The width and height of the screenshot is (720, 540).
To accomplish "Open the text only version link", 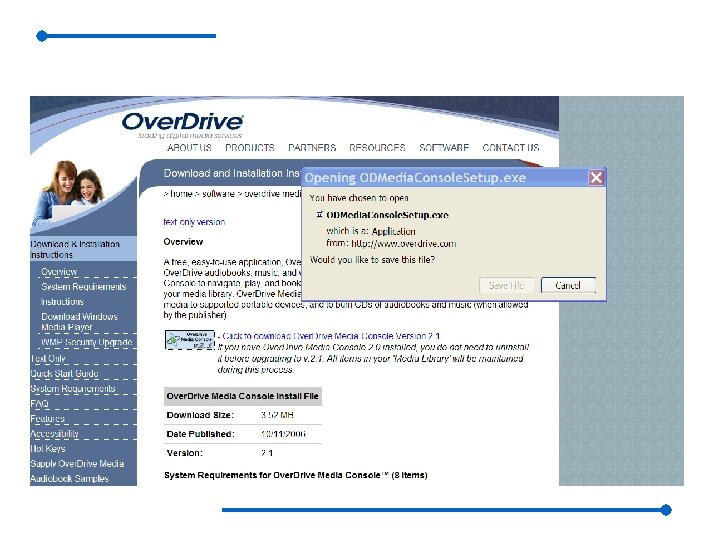I will pyautogui.click(x=194, y=222).
